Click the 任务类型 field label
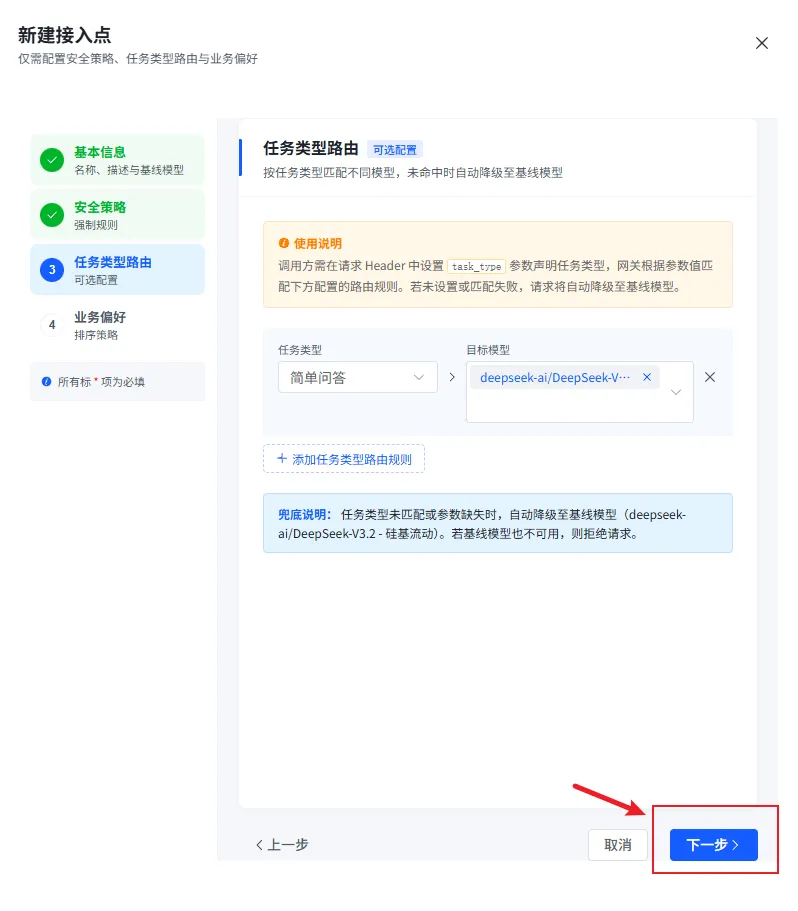 pos(300,350)
